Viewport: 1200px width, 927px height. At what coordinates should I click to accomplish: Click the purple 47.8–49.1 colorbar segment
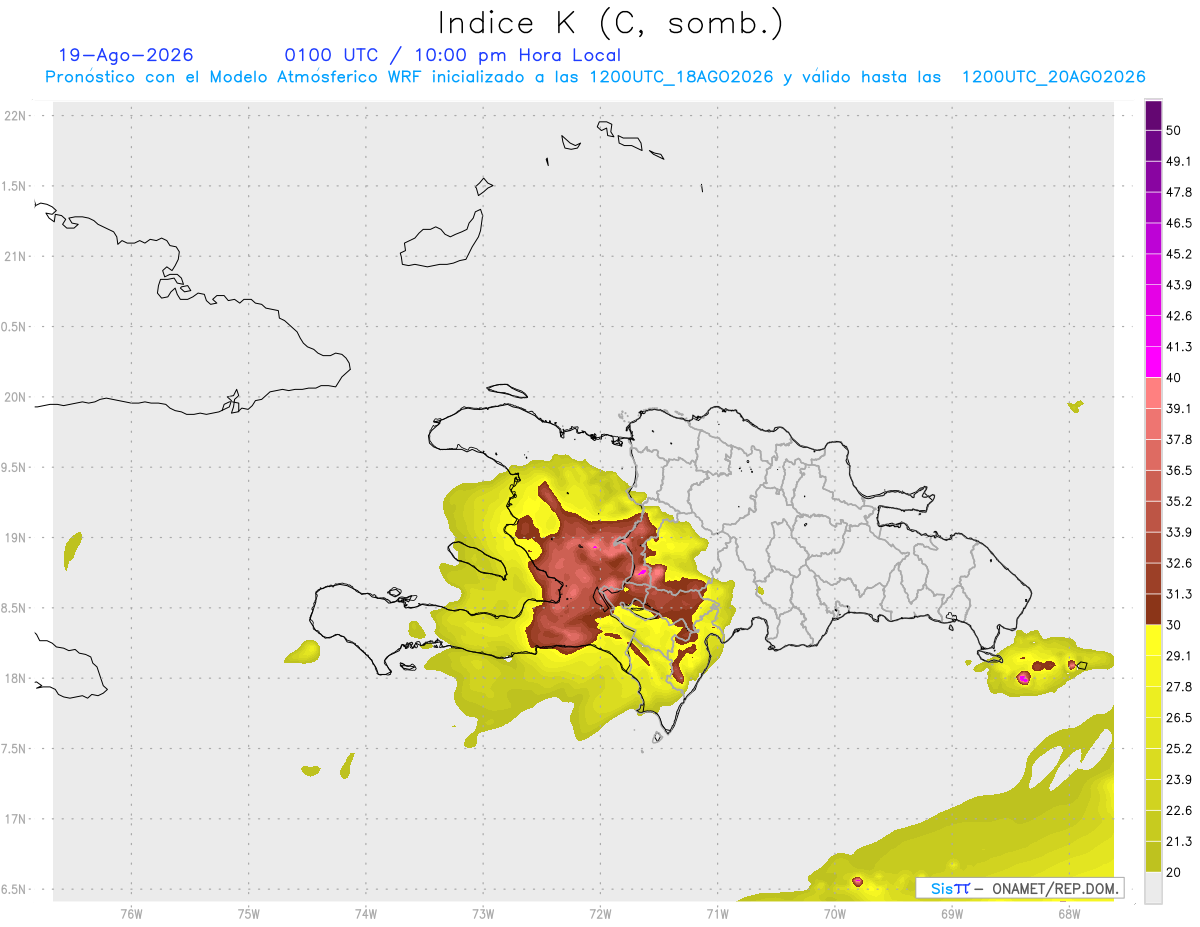point(1154,177)
